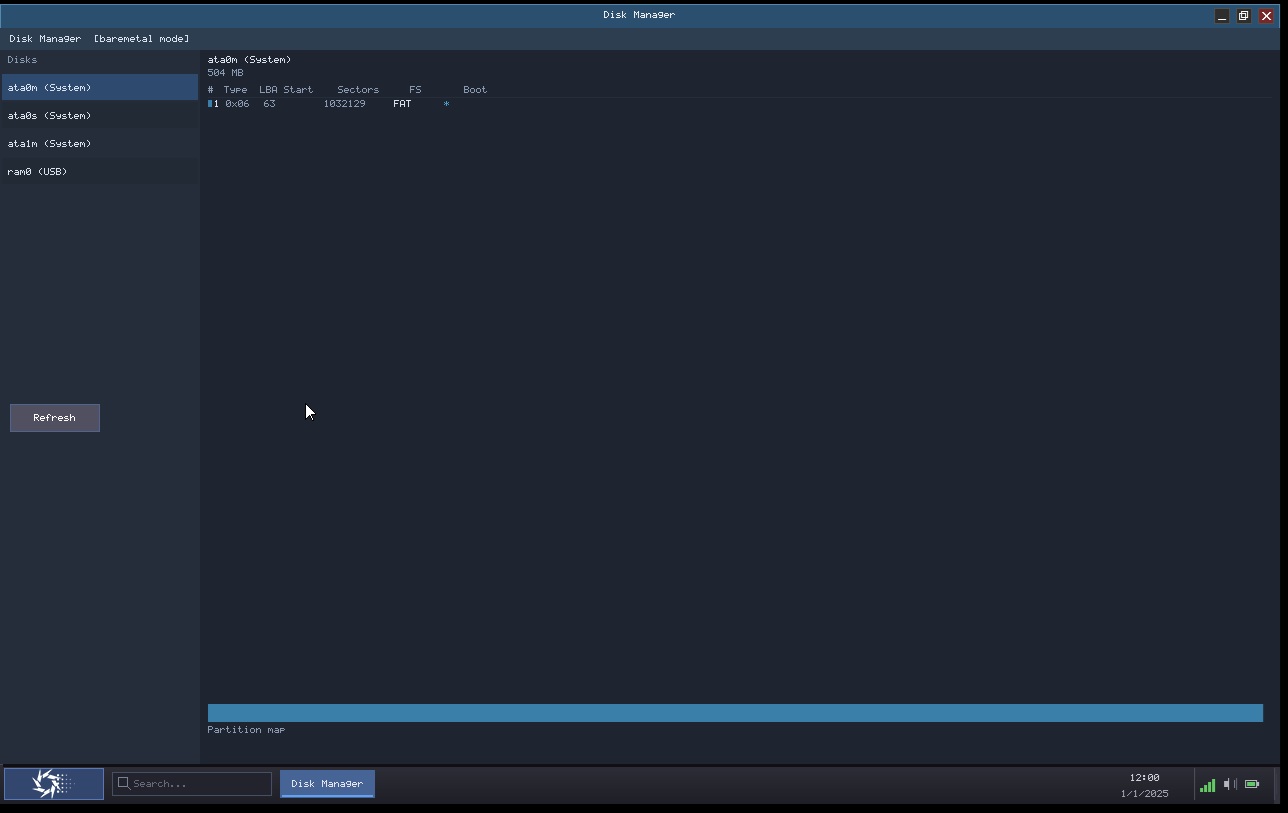Screen dimensions: 1288x813
Task: Click partition 1 type 0x06
Action: tap(237, 104)
